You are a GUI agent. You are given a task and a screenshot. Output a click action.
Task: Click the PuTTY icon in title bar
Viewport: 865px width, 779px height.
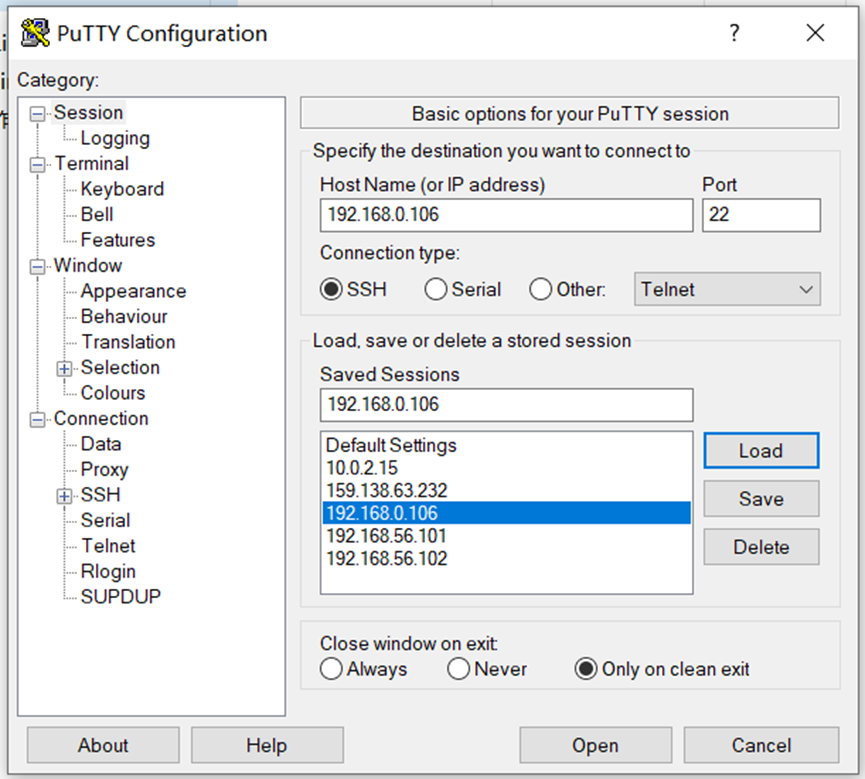[x=35, y=33]
